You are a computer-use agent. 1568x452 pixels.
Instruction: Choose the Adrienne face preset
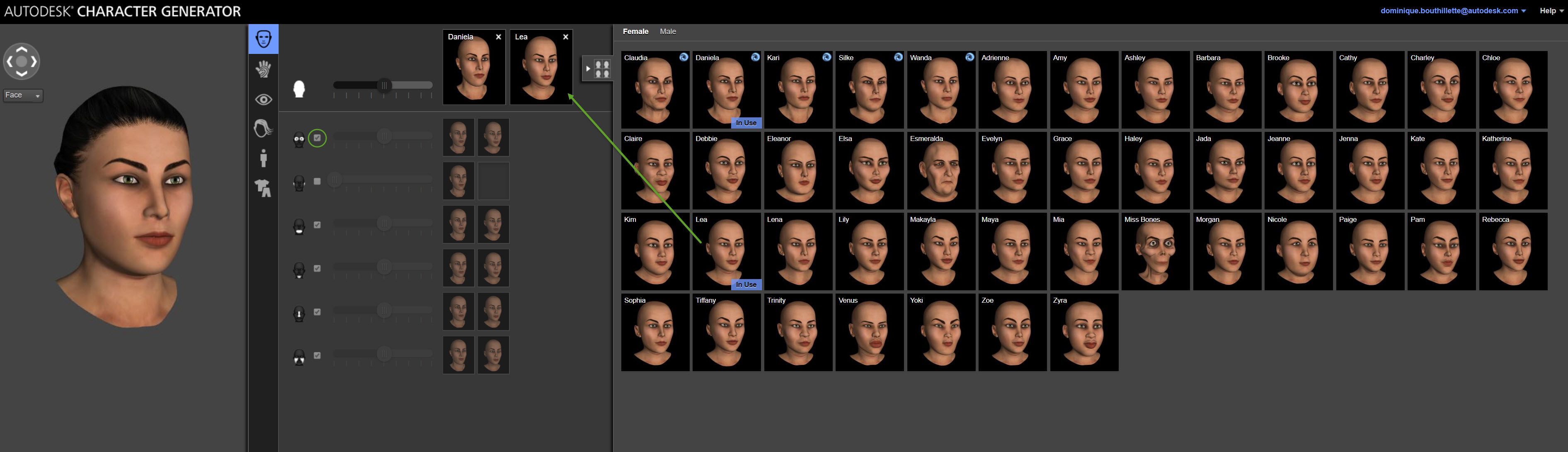coord(1012,90)
